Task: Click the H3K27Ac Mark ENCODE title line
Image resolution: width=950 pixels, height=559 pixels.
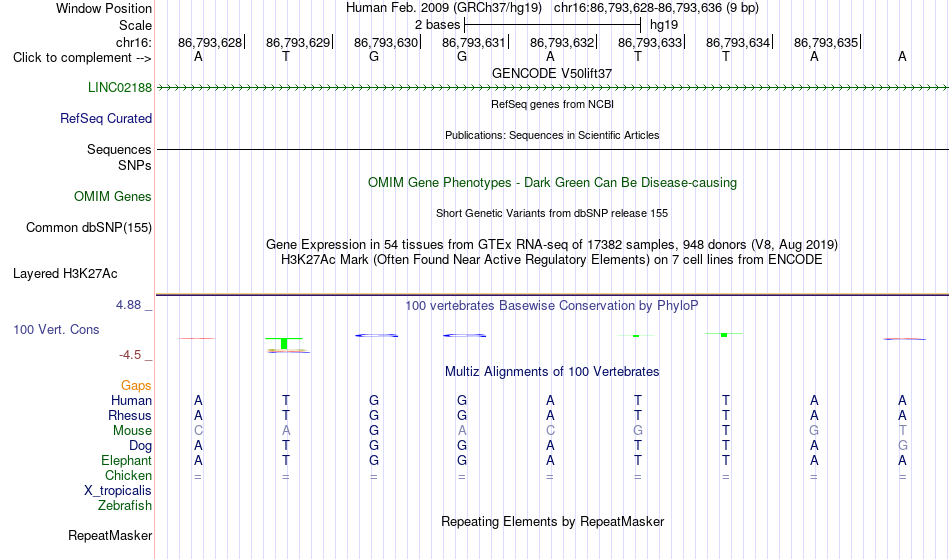Action: tap(552, 260)
